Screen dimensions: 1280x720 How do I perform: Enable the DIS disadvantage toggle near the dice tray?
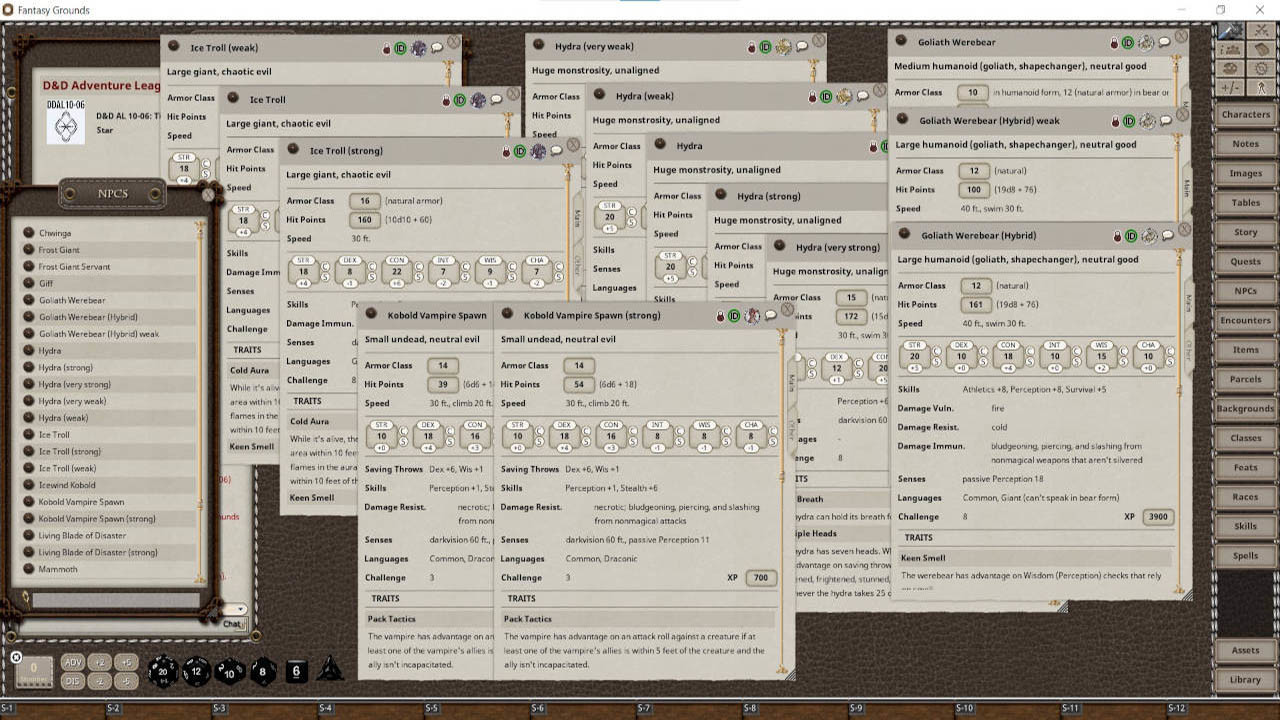73,680
